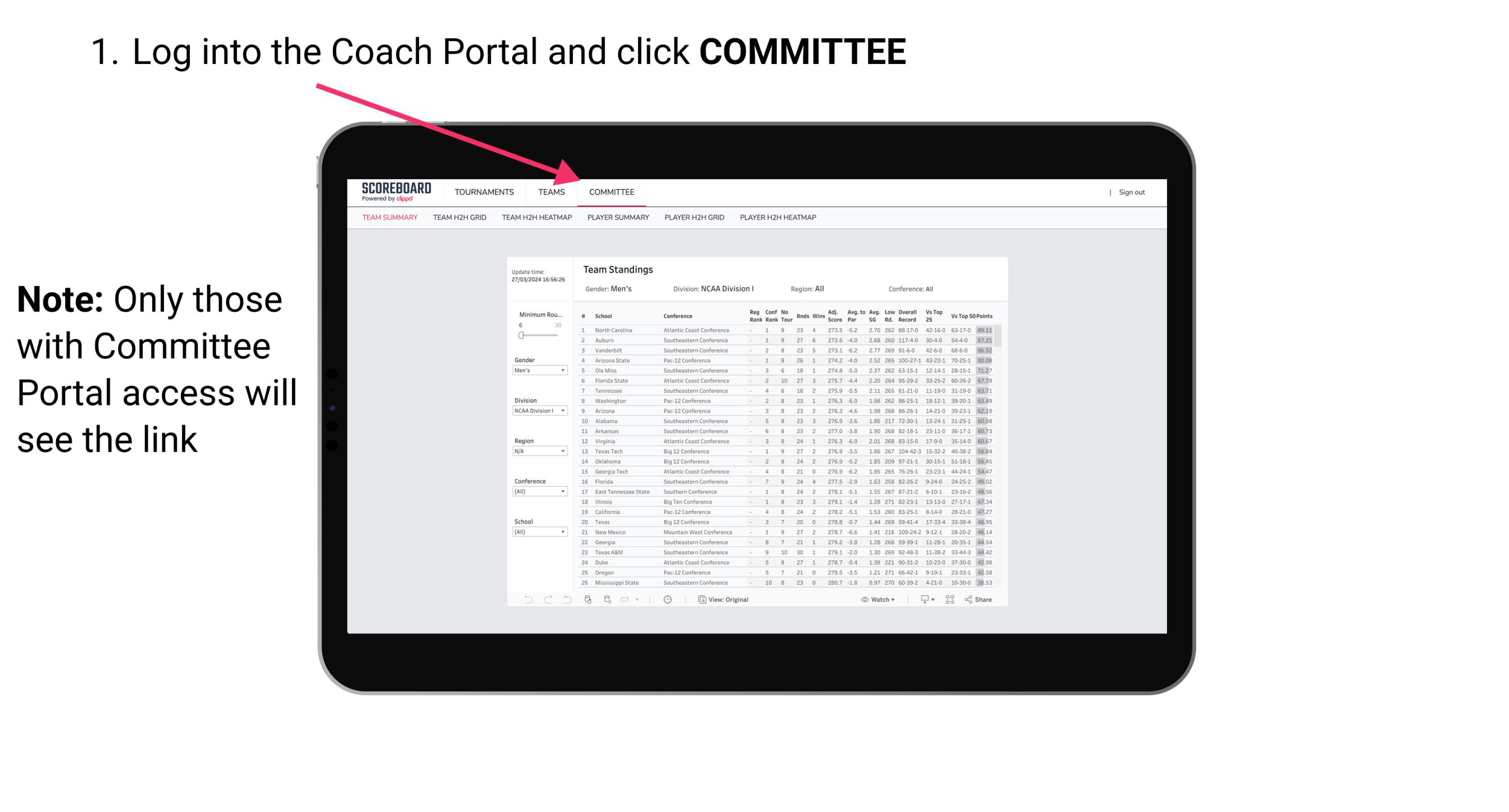The width and height of the screenshot is (1509, 812).
Task: Click the Watch icon button
Action: (863, 599)
